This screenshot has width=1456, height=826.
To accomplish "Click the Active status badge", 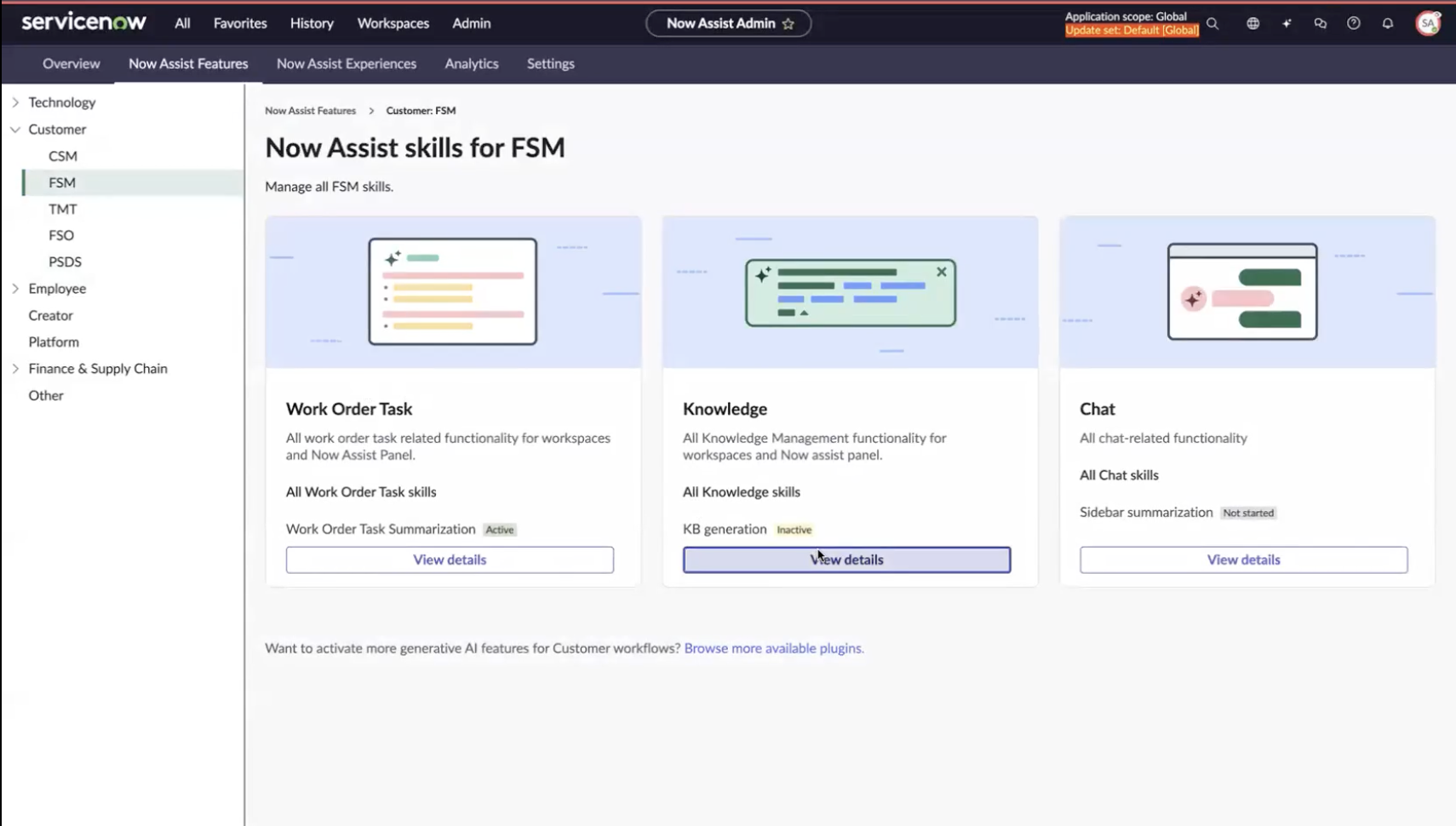I will (x=500, y=530).
